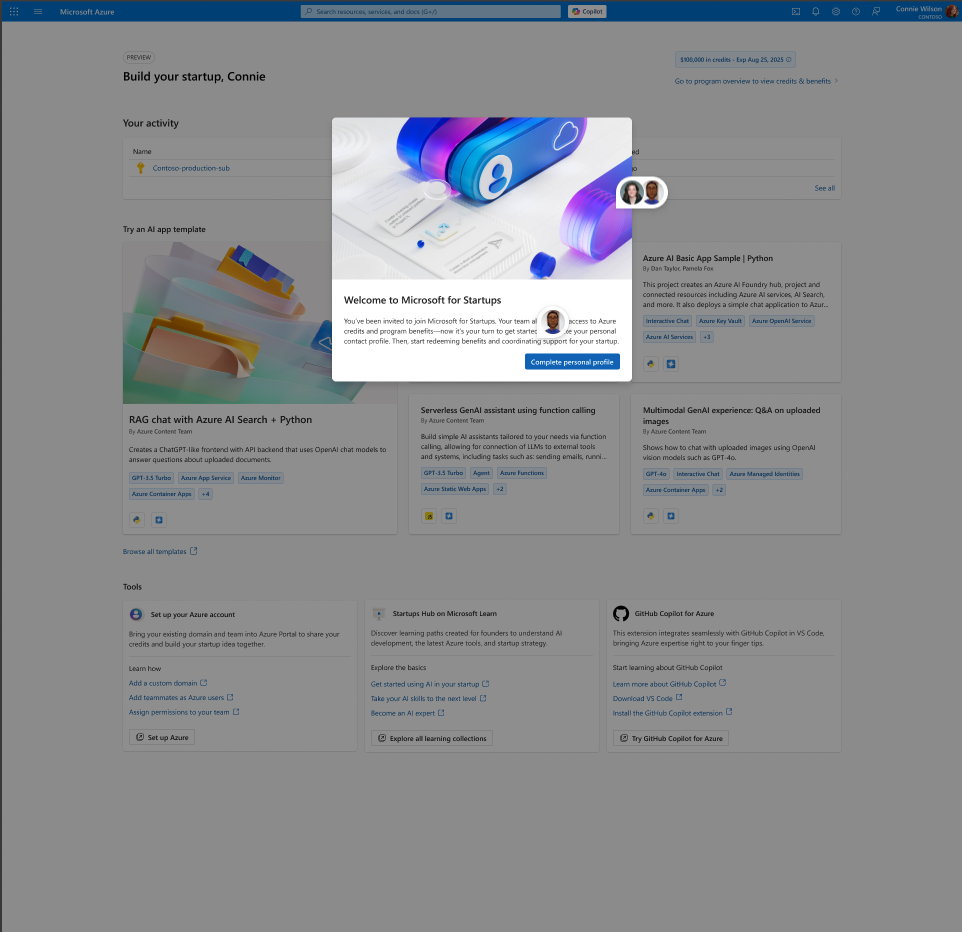Click GPT-3.5 Turbo tag on RAG chat card
Image resolution: width=962 pixels, height=932 pixels.
tap(152, 478)
